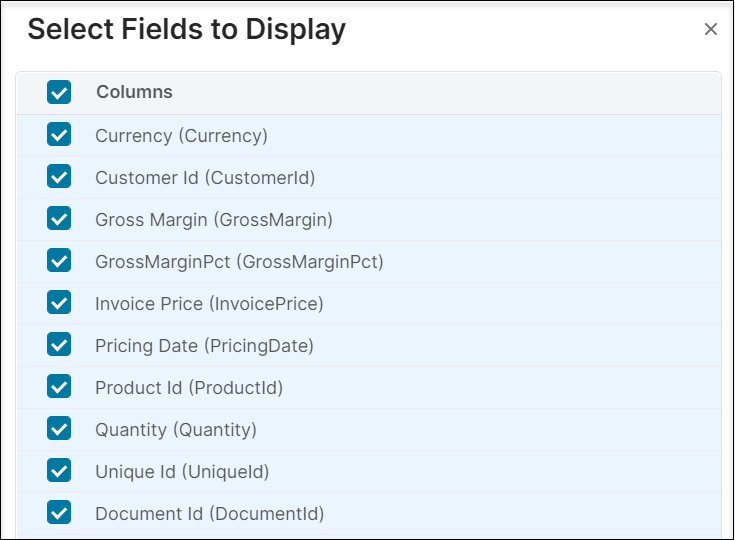This screenshot has height=540, width=735.
Task: Uncheck the Currency field checkbox
Action: point(59,135)
